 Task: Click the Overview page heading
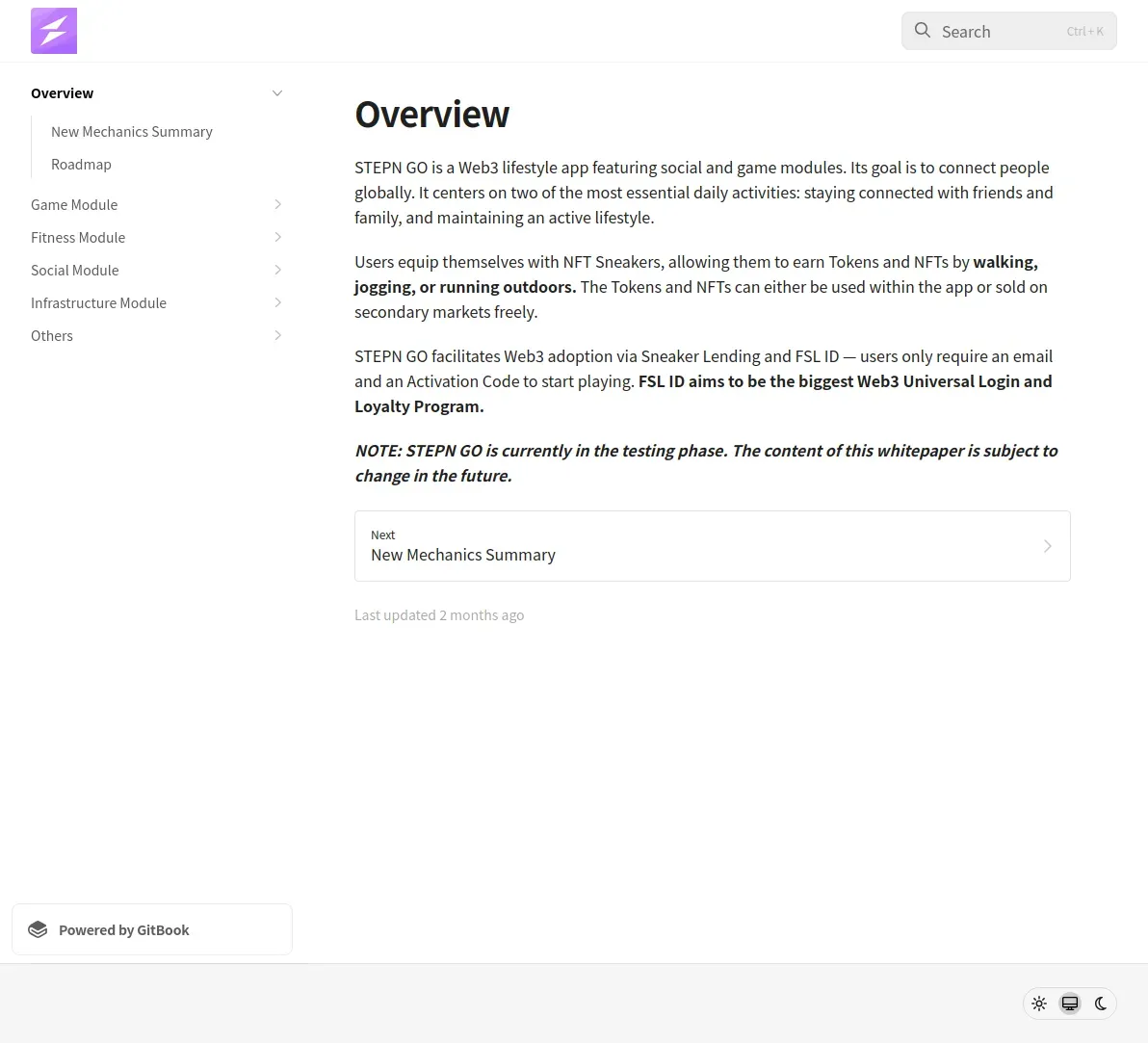pyautogui.click(x=432, y=115)
